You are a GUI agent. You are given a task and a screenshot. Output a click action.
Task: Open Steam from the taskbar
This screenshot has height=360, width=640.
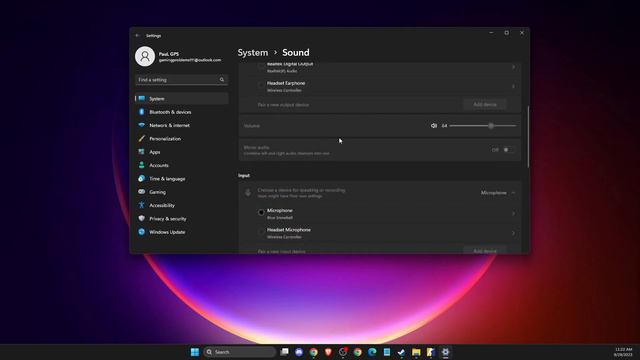click(401, 352)
